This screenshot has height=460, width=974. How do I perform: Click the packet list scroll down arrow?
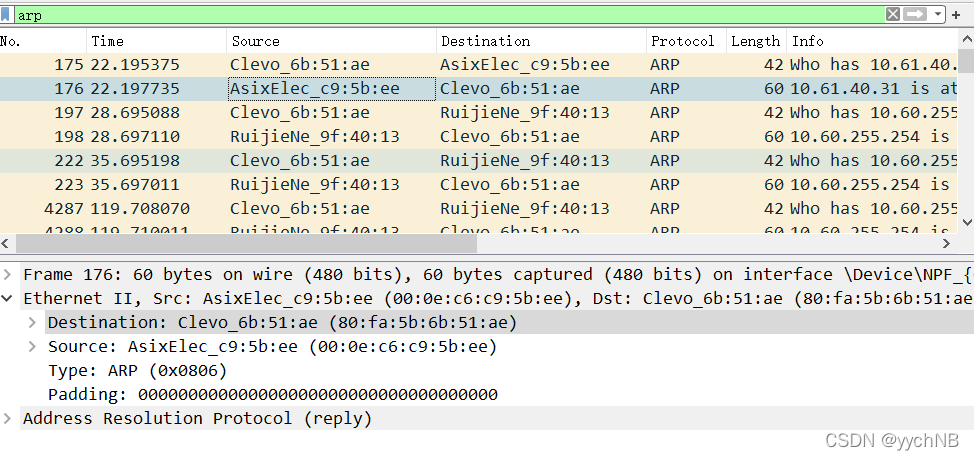coord(966,222)
